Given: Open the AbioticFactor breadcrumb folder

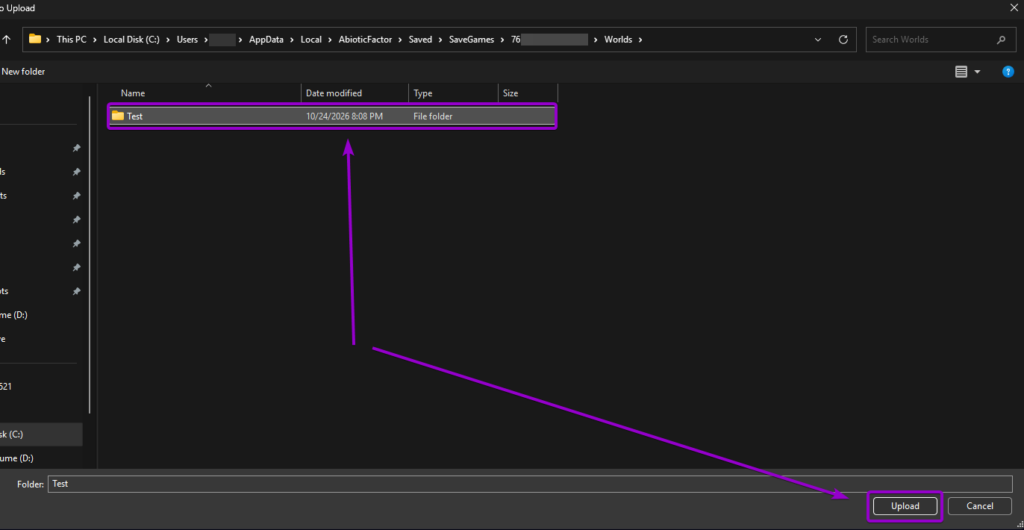Looking at the screenshot, I should (x=366, y=39).
